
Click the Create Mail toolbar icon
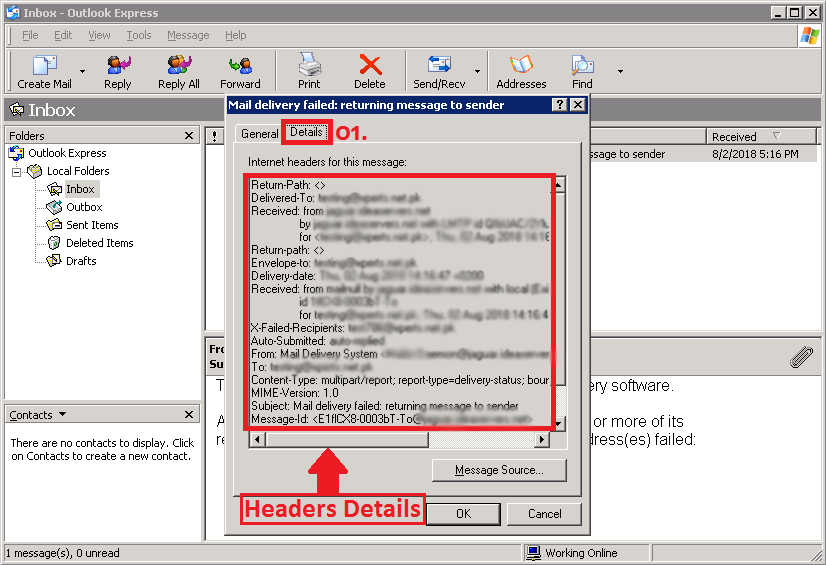[x=44, y=65]
